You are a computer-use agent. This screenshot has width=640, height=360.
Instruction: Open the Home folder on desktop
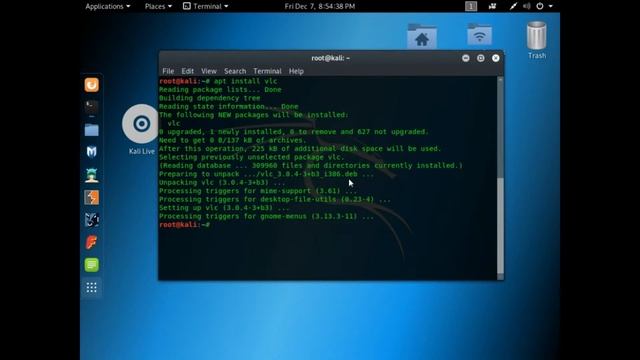coord(422,36)
